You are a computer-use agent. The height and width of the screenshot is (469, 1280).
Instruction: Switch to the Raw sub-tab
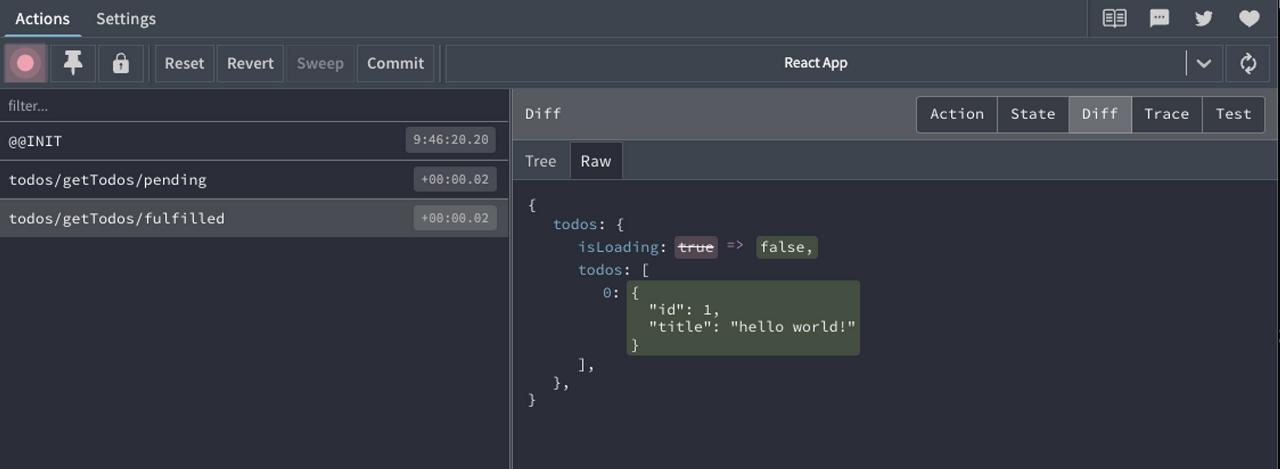click(x=596, y=161)
